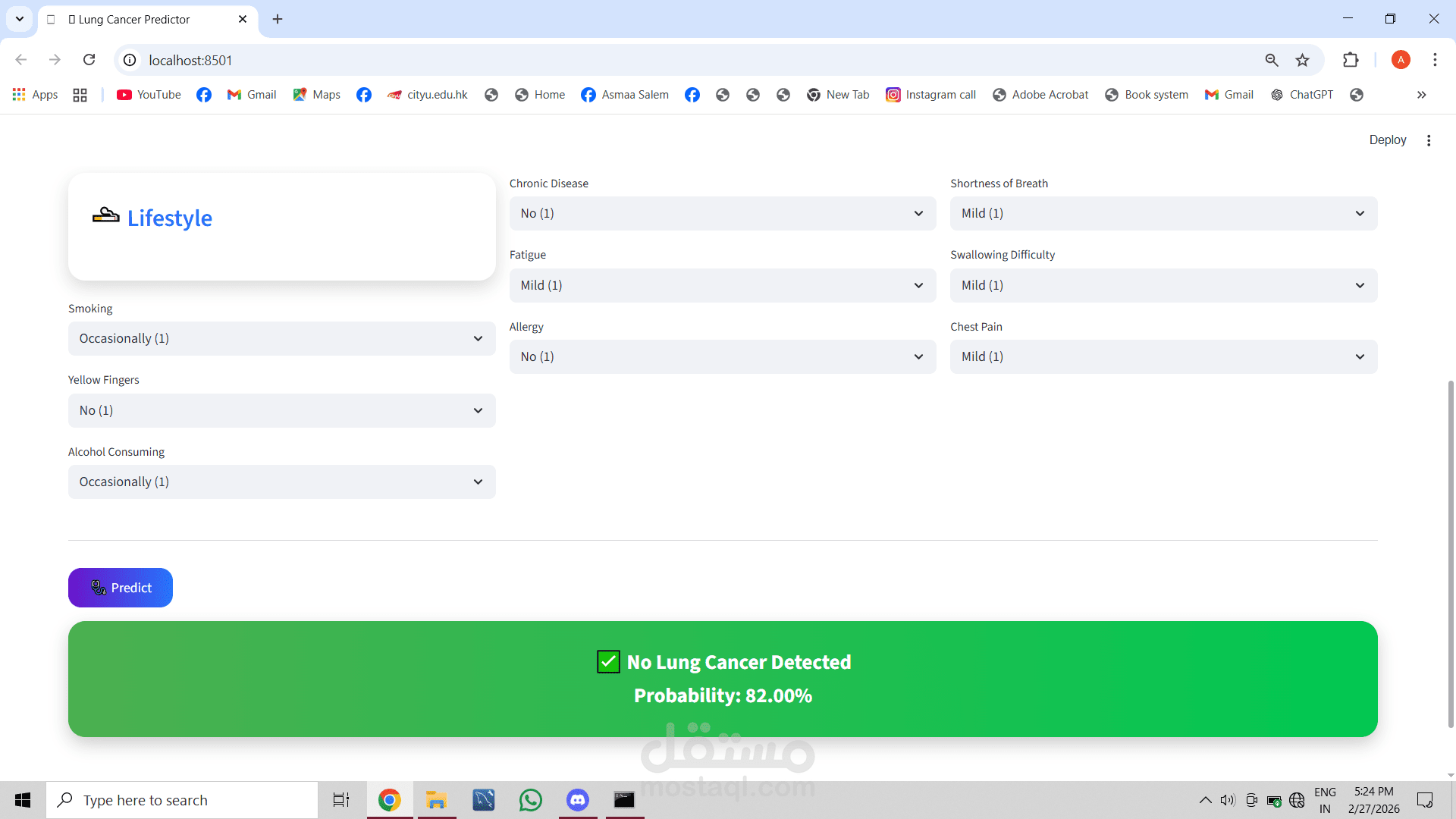Expand the Smoking dropdown
1456x819 pixels.
(281, 338)
